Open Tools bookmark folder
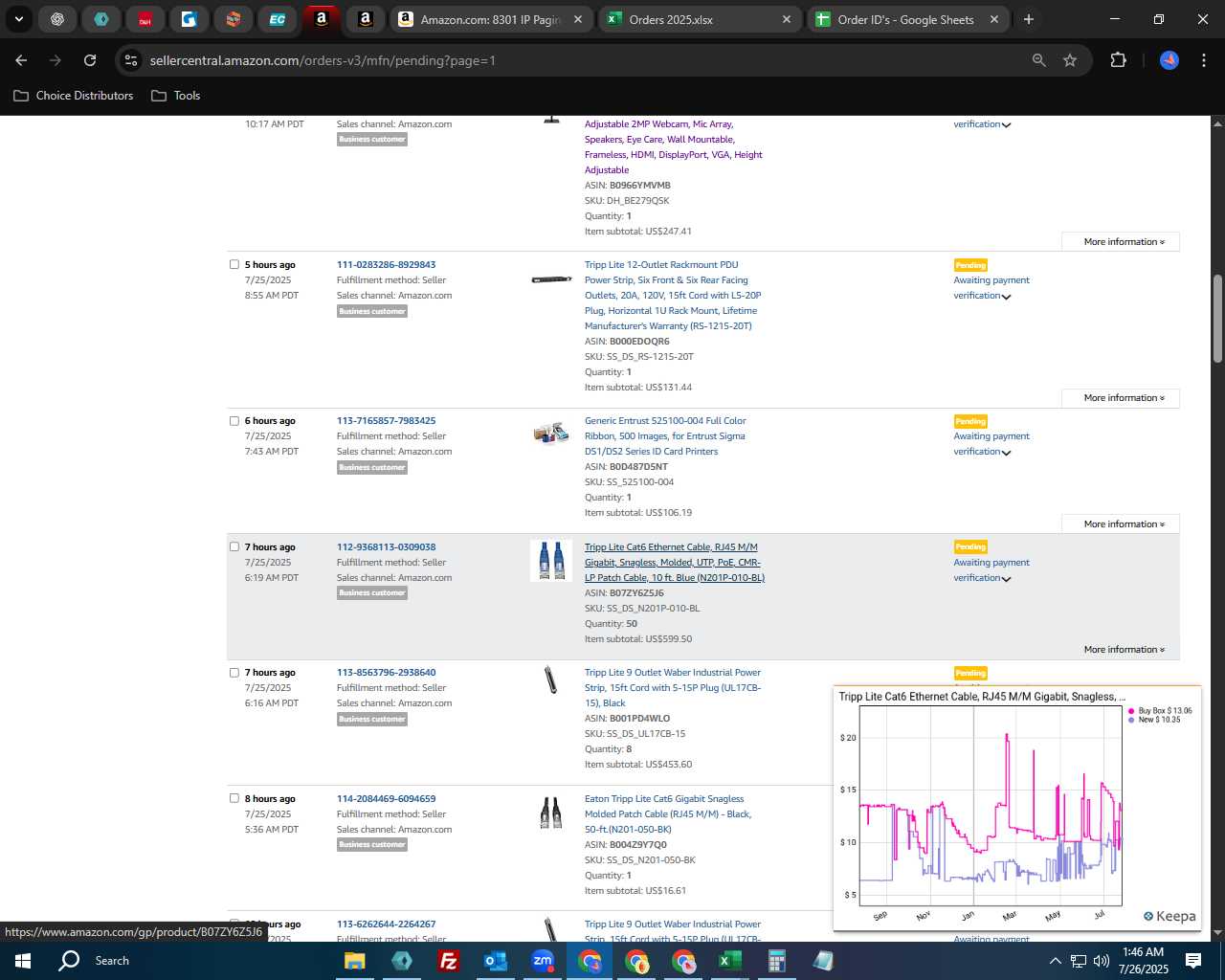This screenshot has width=1225, height=980. [x=176, y=96]
